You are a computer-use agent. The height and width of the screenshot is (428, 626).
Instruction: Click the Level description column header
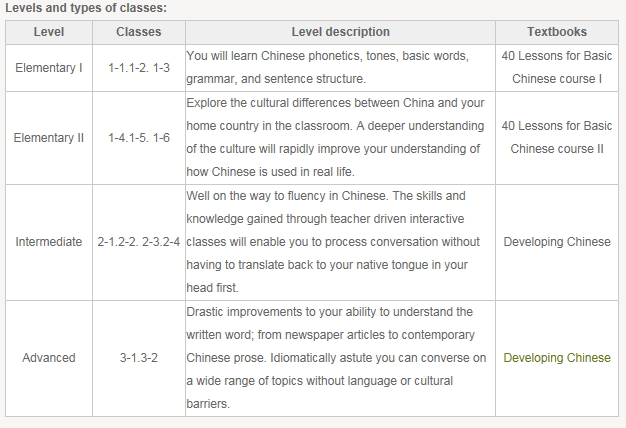(340, 32)
